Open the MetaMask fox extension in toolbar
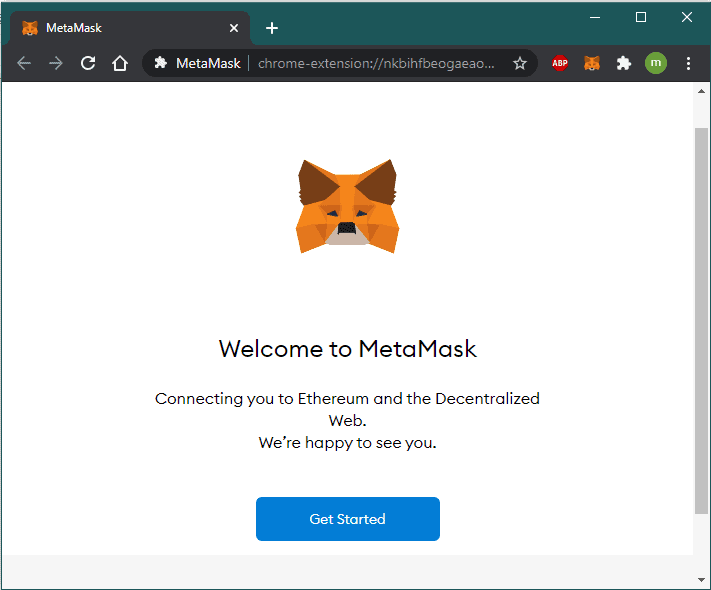Viewport: 711px width, 590px height. pyautogui.click(x=592, y=63)
